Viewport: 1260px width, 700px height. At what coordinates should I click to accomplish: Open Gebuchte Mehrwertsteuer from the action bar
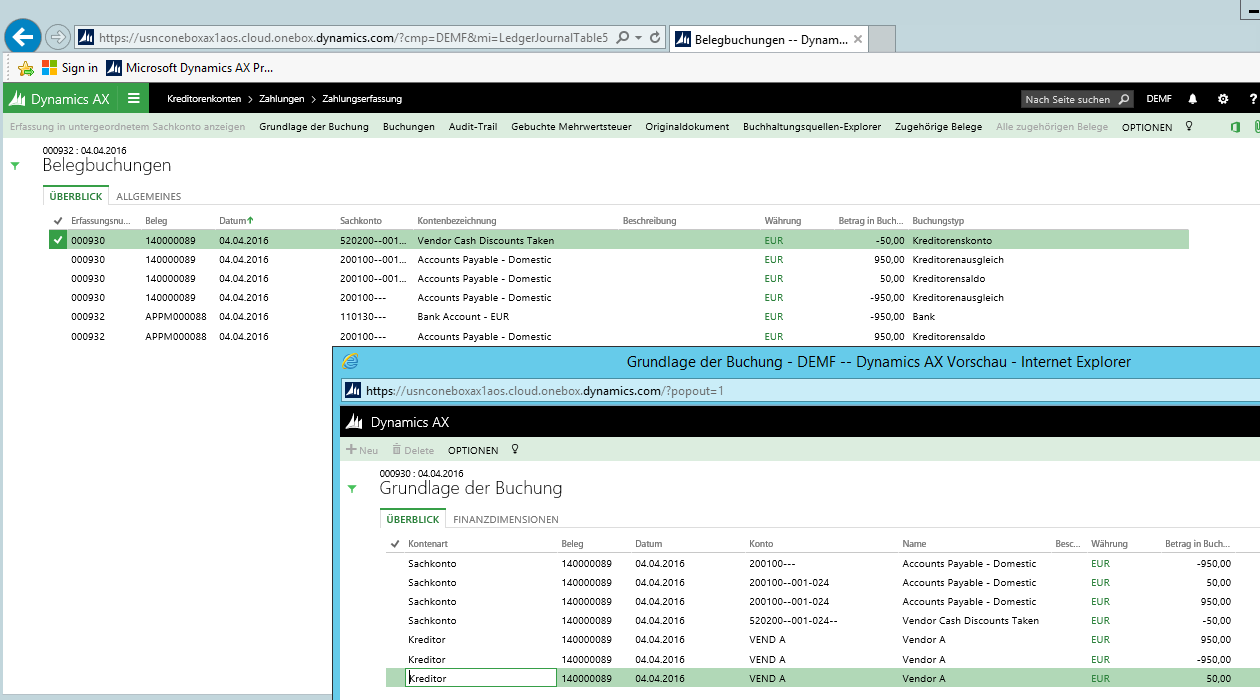(x=571, y=127)
